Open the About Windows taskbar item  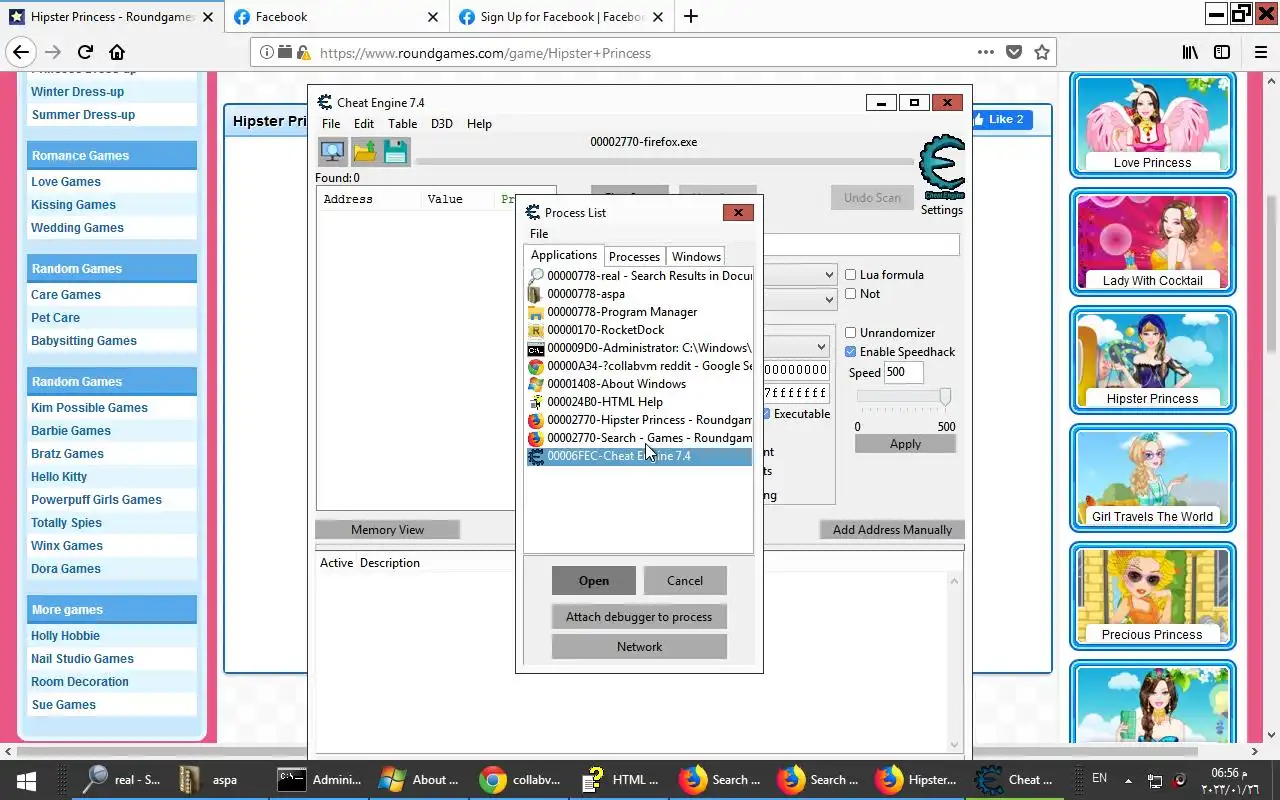[419, 780]
